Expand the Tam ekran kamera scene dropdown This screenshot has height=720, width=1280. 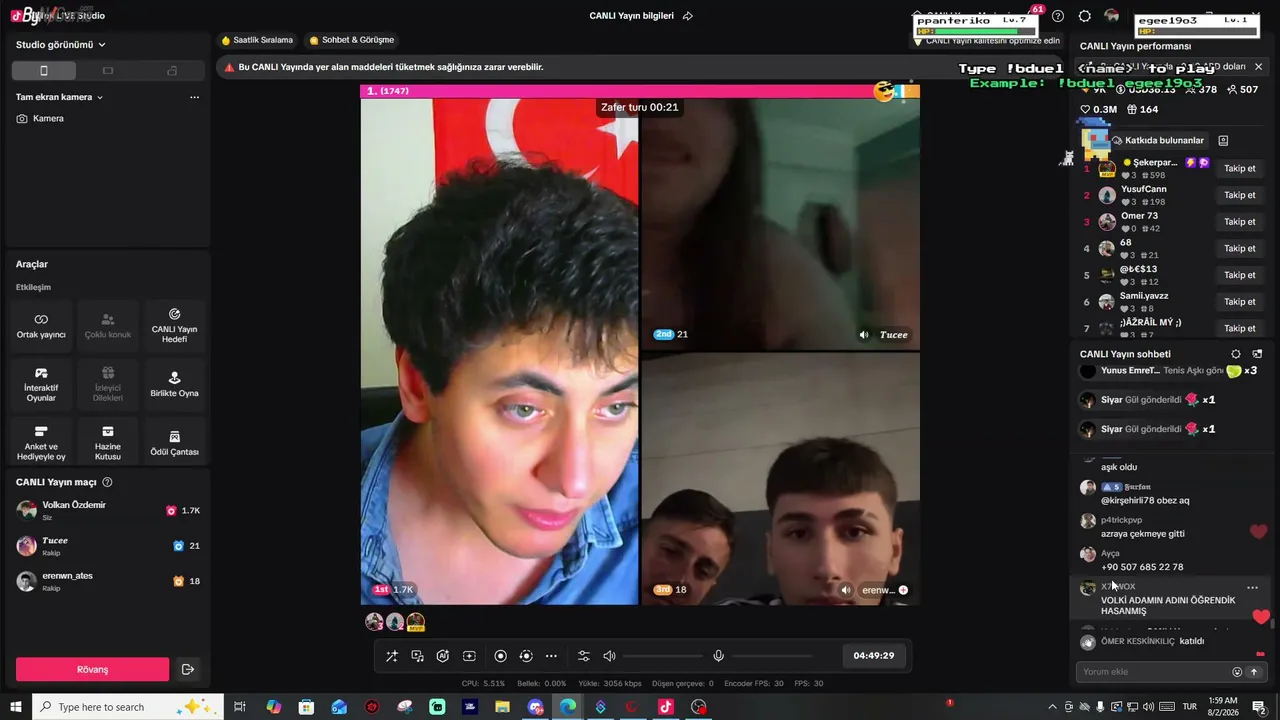tap(59, 97)
